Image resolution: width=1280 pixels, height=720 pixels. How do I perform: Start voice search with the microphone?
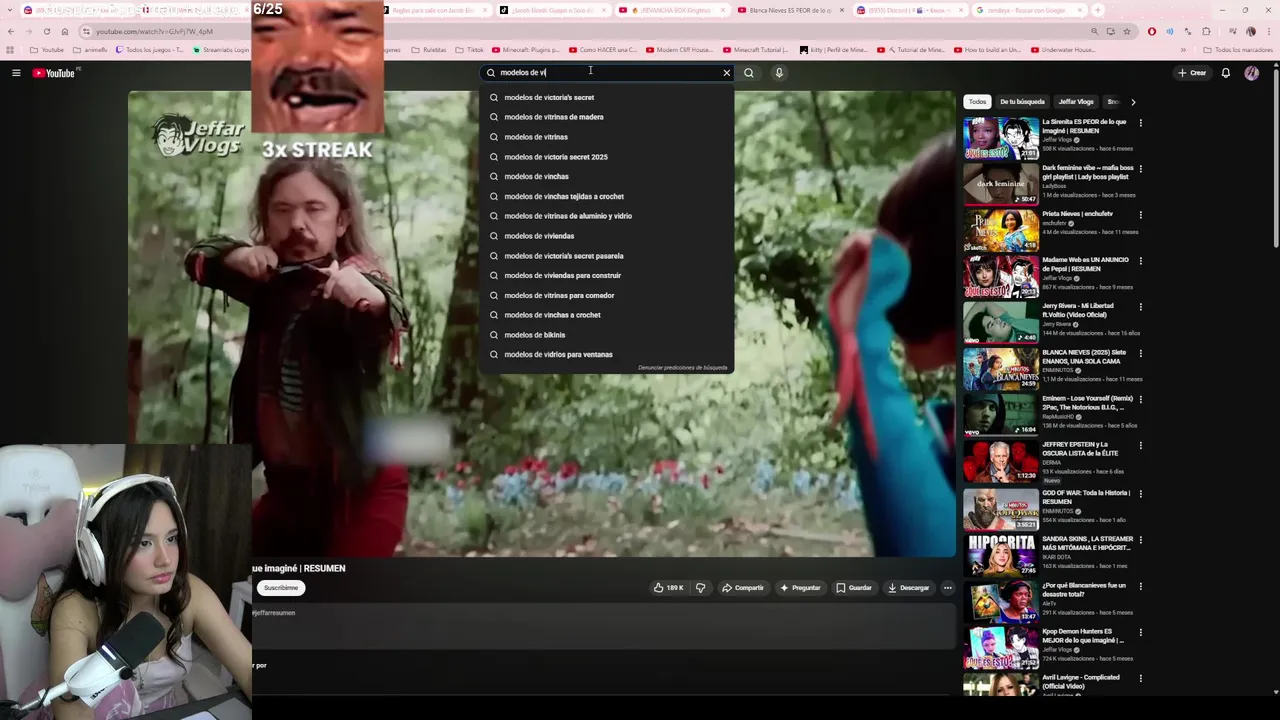tap(779, 73)
